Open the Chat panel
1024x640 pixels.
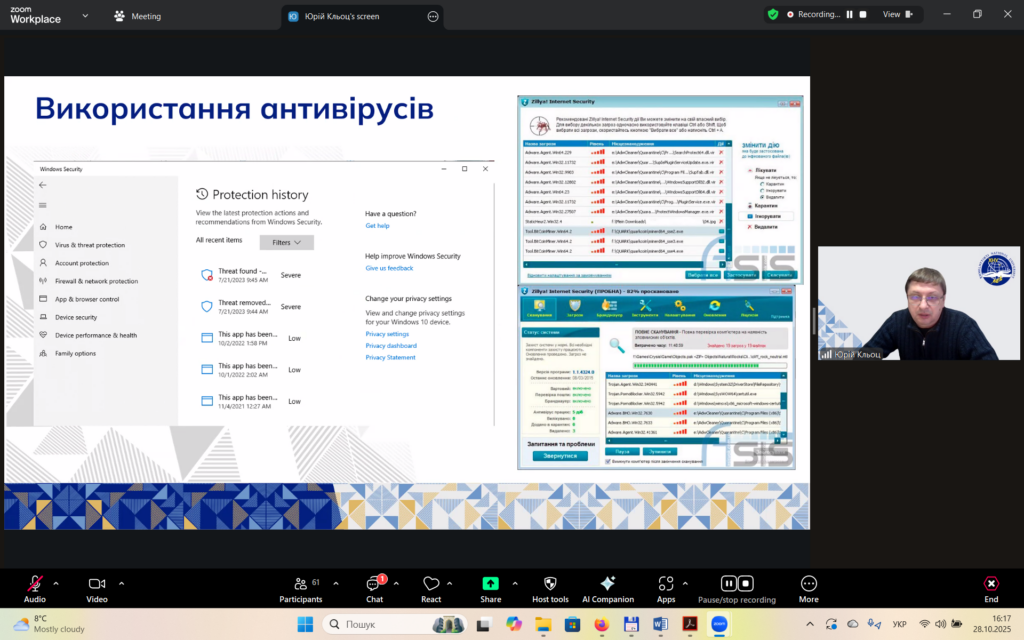tap(374, 584)
